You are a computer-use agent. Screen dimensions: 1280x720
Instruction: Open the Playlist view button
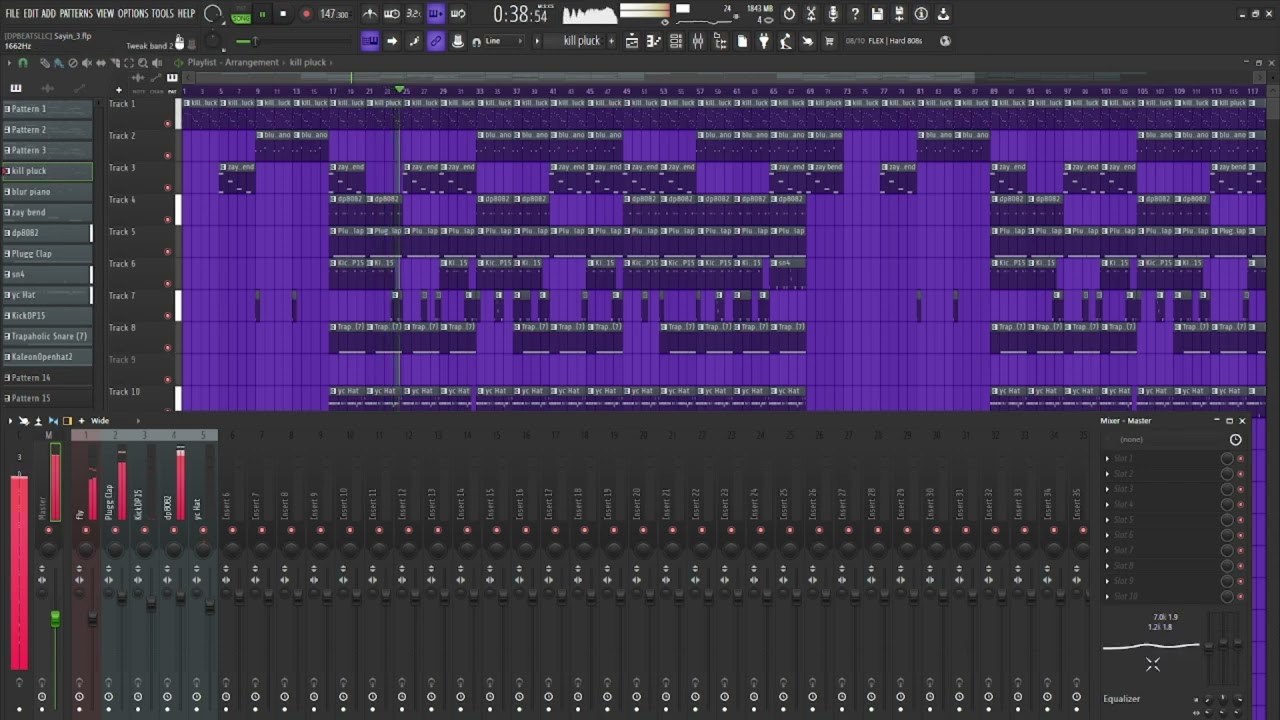point(632,41)
